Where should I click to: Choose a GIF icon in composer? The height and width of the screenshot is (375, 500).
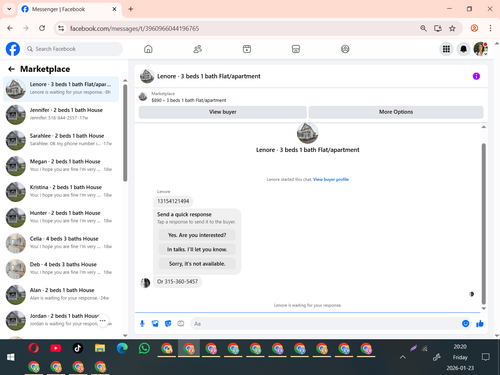[181, 323]
